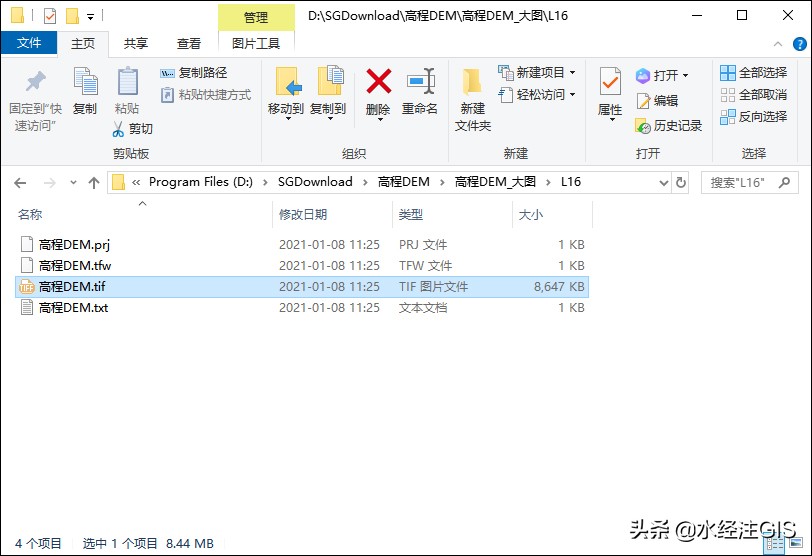Collapse the ribbon with the chevron
Viewport: 812px width, 556px height.
tap(778, 44)
